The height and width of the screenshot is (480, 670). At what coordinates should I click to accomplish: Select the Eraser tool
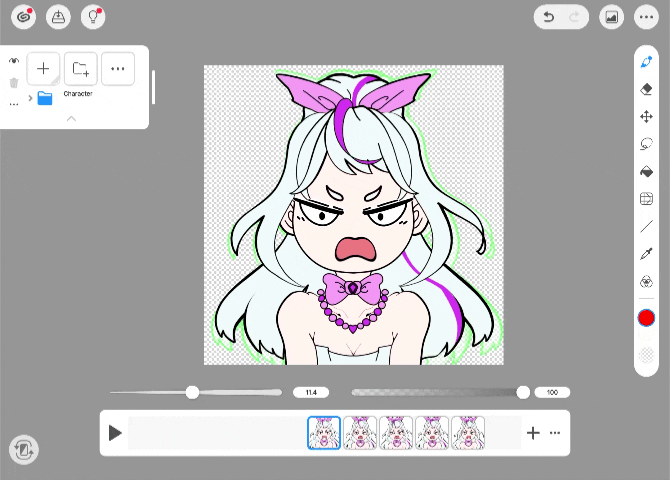[x=646, y=89]
